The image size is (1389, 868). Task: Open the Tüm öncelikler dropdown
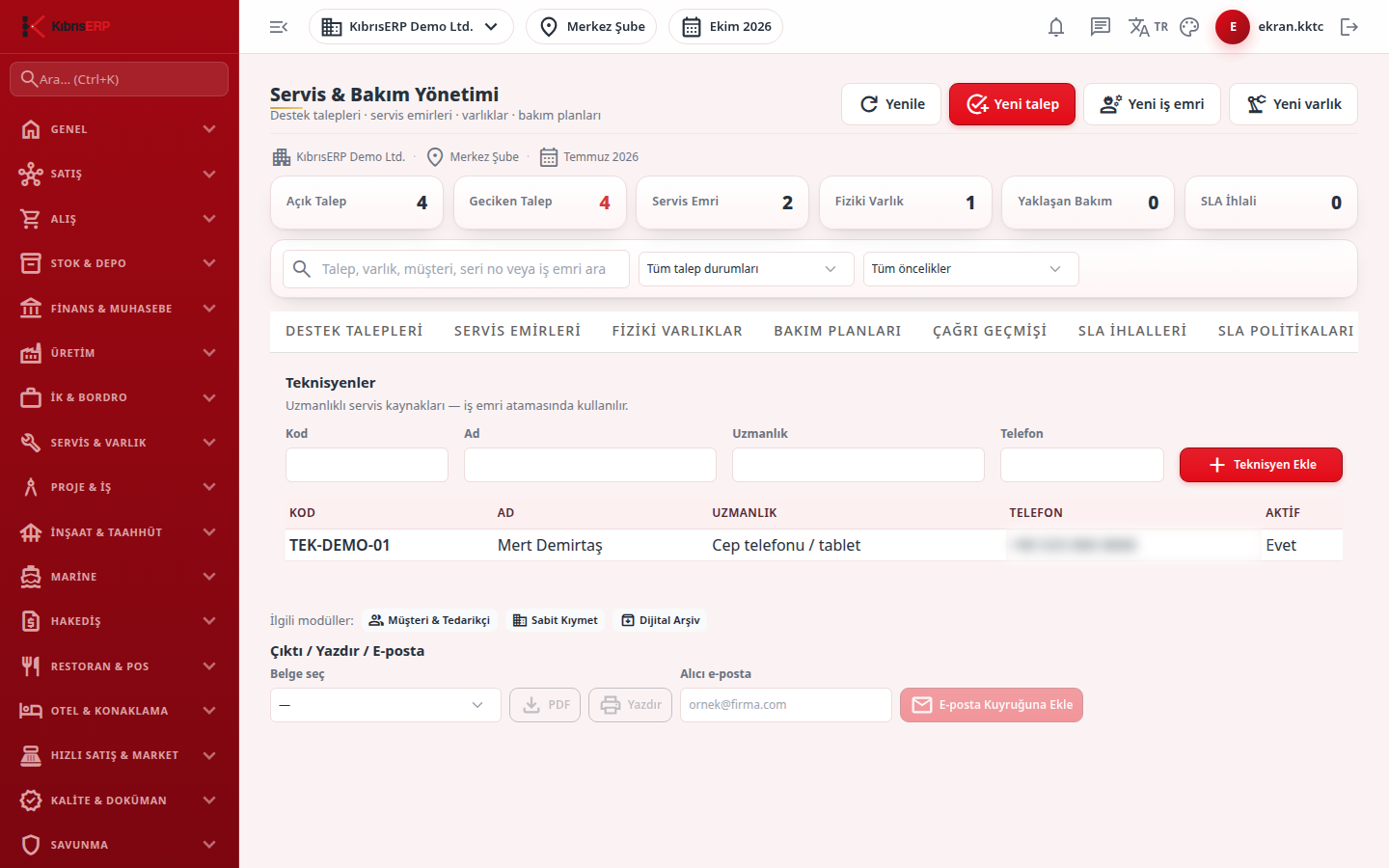(x=971, y=269)
